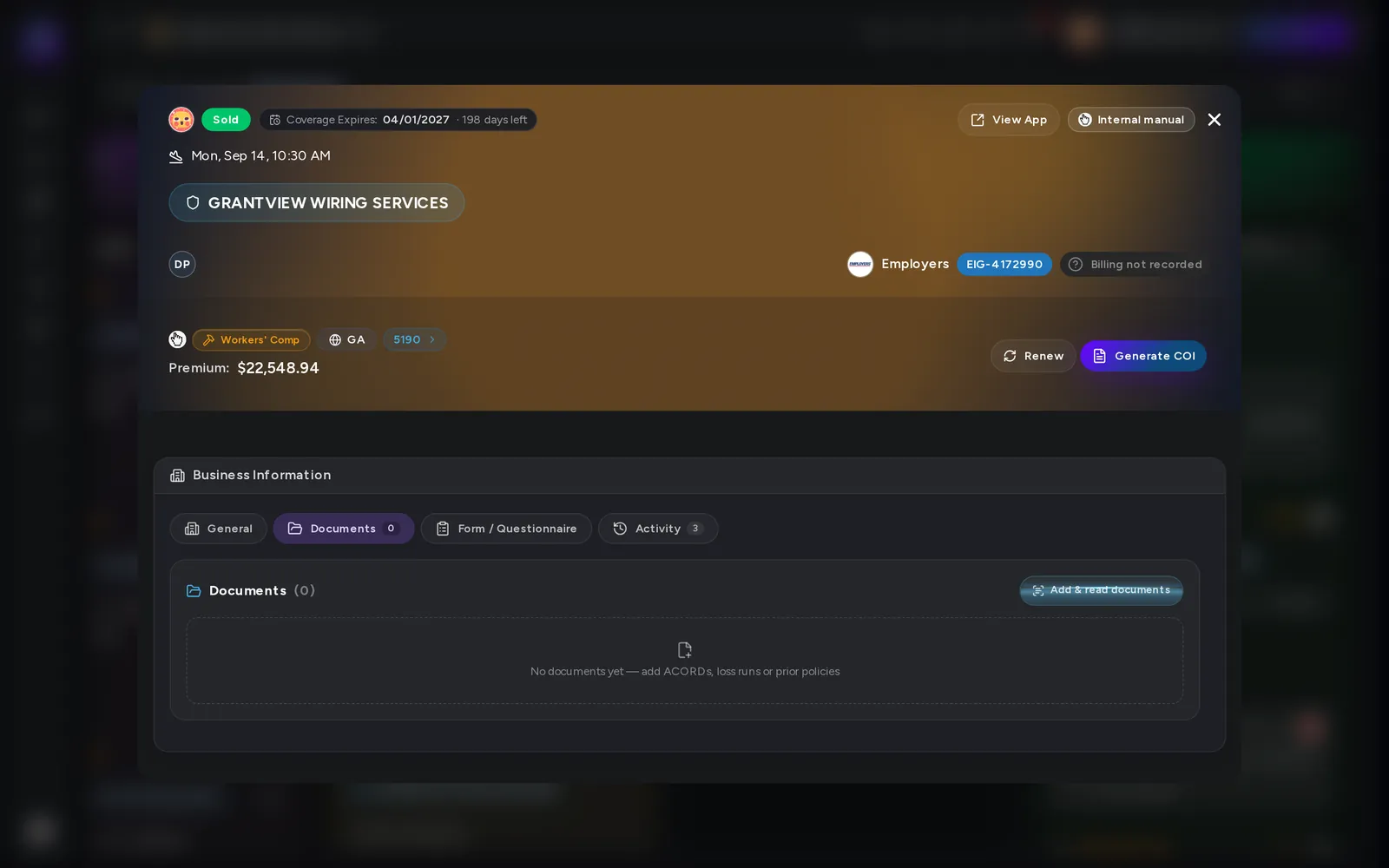Screen dimensions: 1389x868
Task: Click the DP initials avatar
Action: (182, 265)
